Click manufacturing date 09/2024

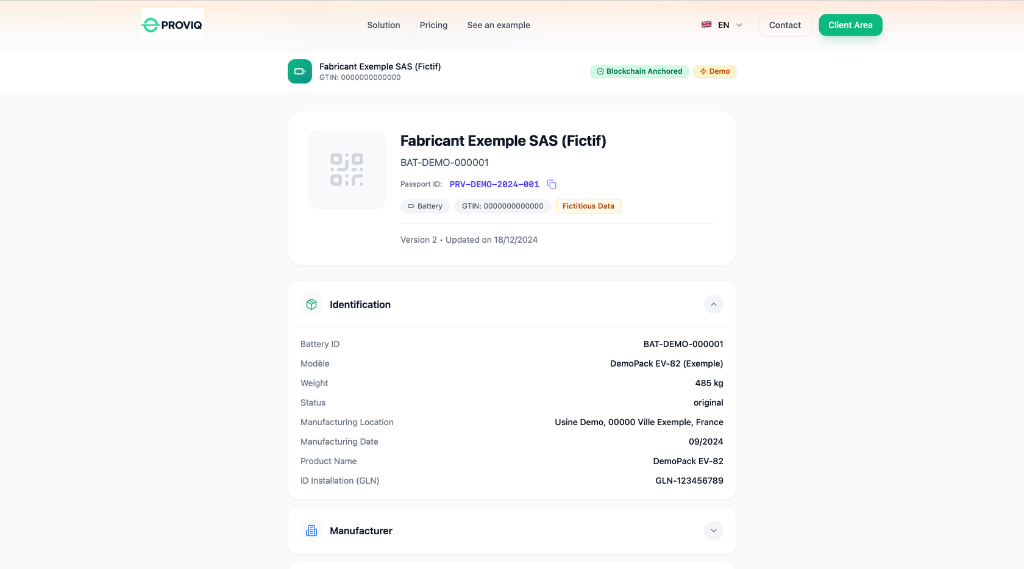click(x=705, y=442)
